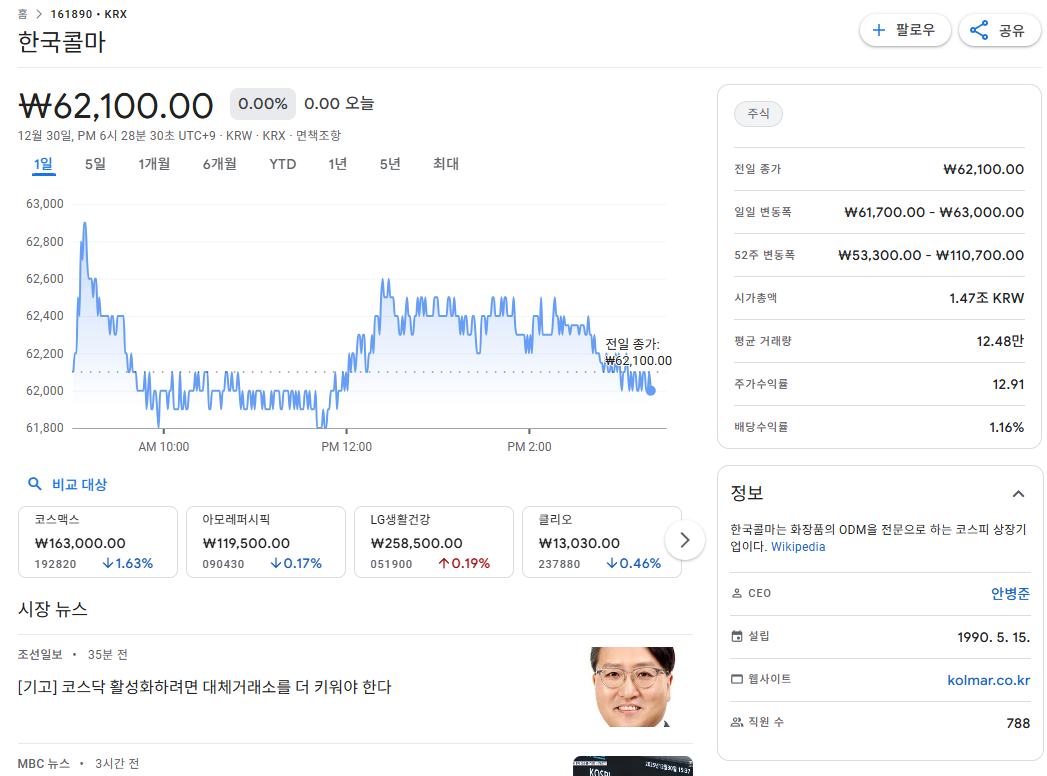1047x776 pixels.
Task: Click the chart's current price endpoint dot
Action: (651, 391)
